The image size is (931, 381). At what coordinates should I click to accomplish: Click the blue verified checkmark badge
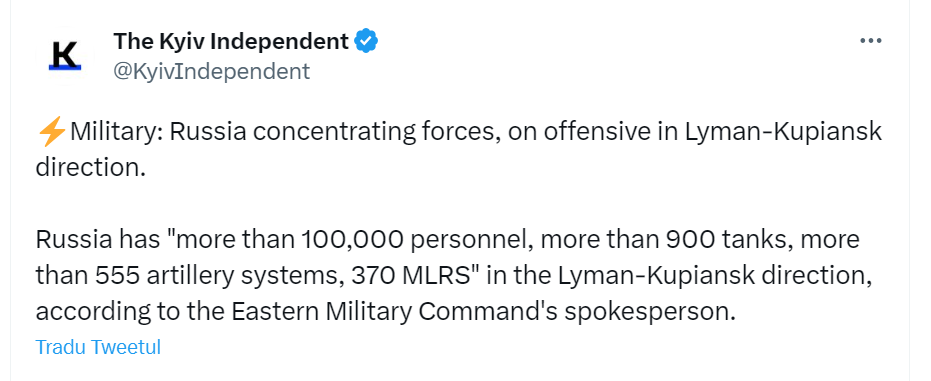pyautogui.click(x=366, y=42)
